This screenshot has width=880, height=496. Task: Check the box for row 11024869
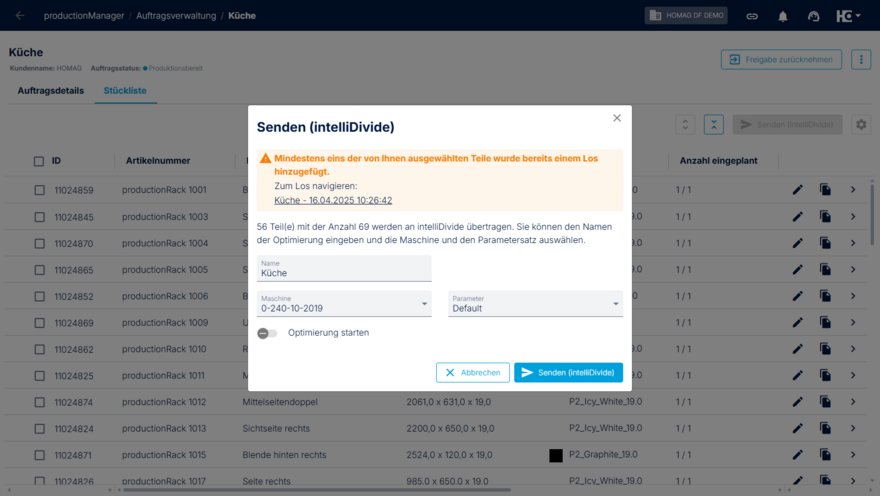[39, 323]
